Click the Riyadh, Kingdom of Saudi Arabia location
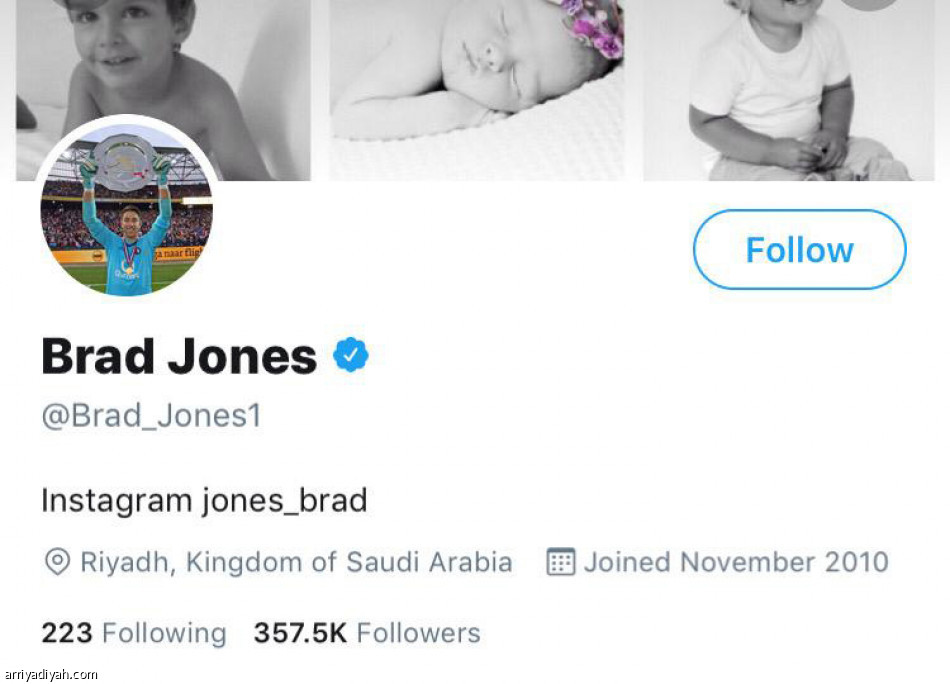The height and width of the screenshot is (684, 950). tap(296, 562)
